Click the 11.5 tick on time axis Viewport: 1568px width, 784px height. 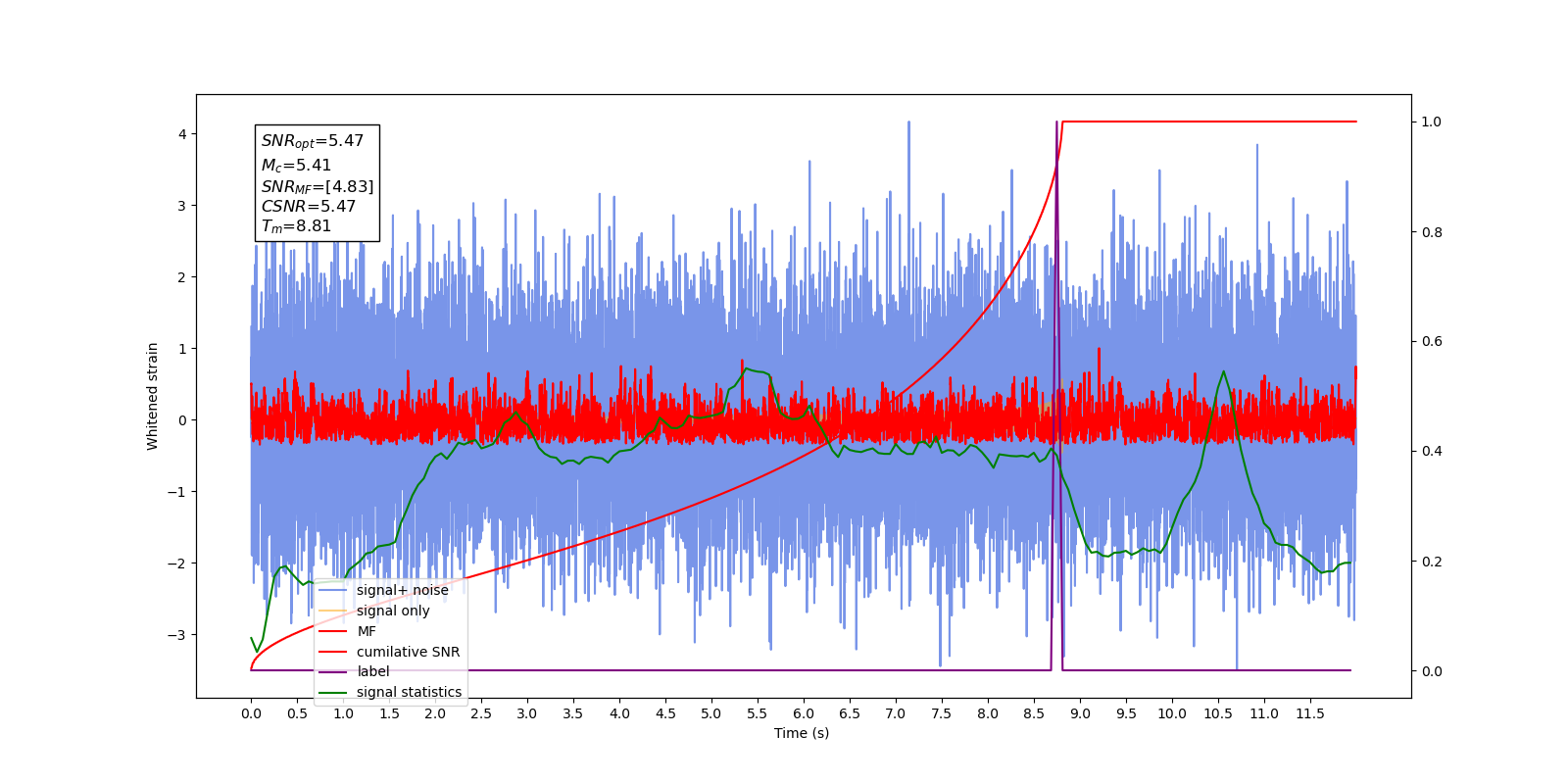(1310, 713)
